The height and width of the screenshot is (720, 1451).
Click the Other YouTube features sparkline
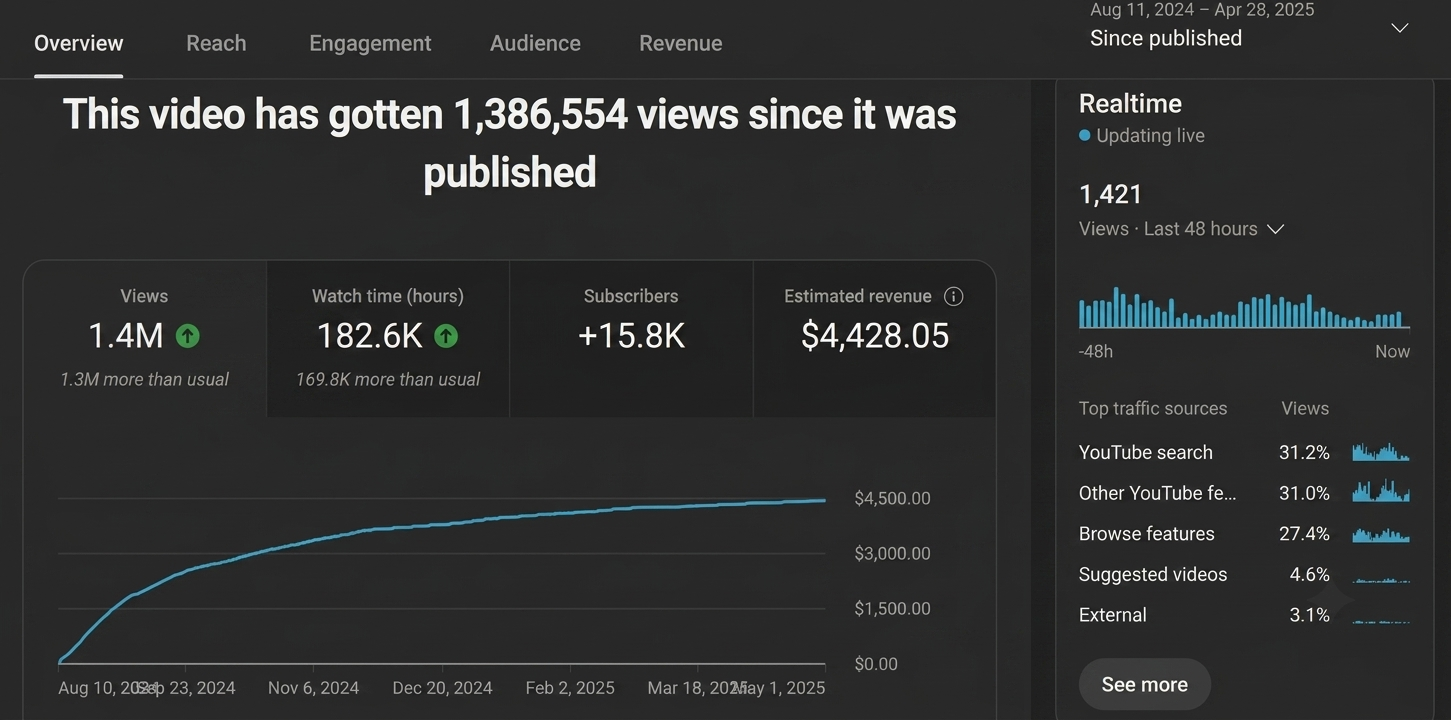click(1381, 491)
